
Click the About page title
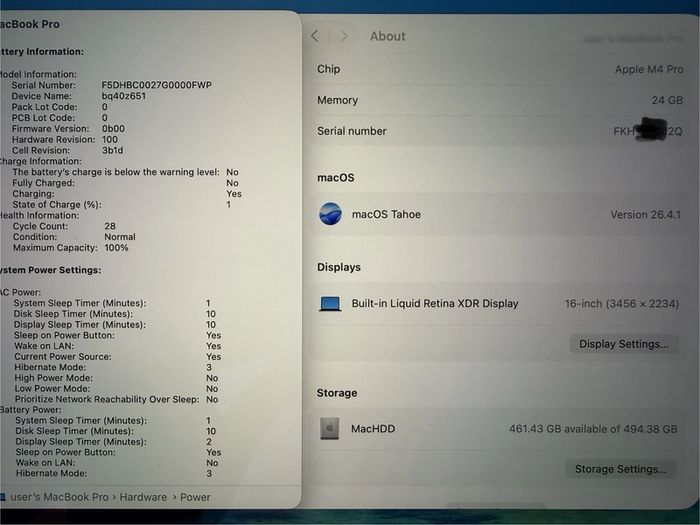tap(388, 36)
